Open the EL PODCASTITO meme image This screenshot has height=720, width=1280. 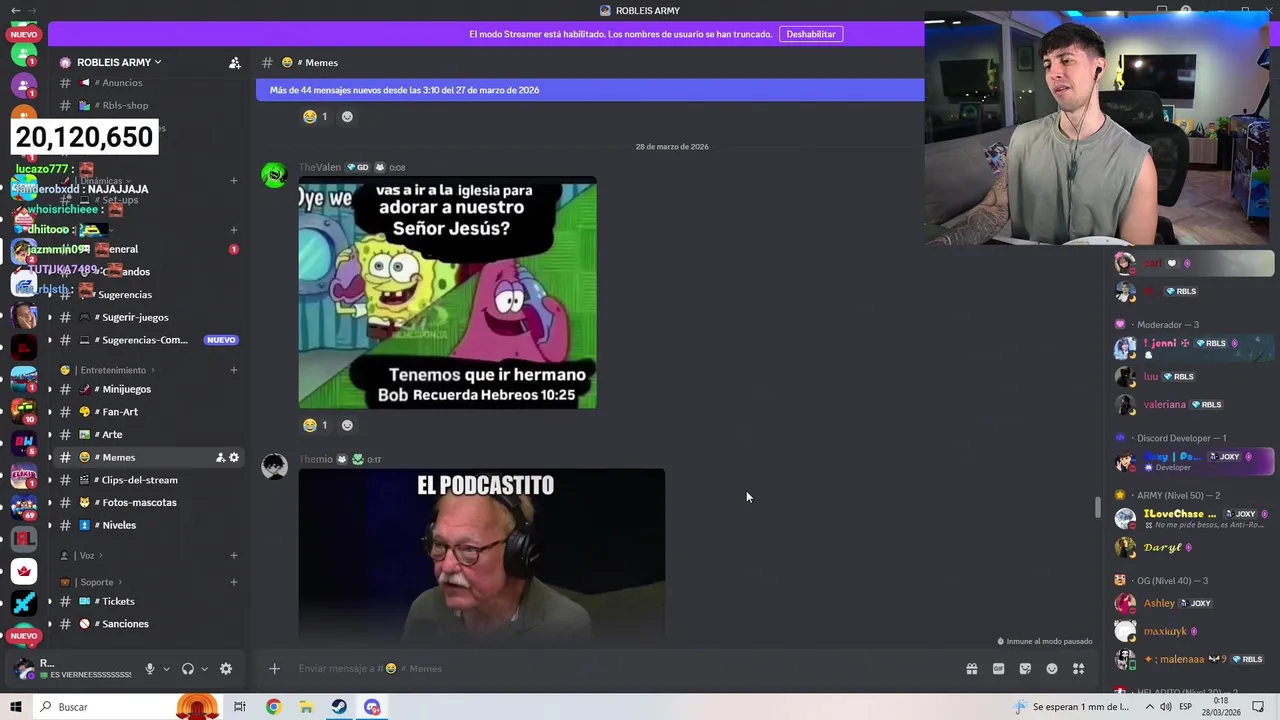pyautogui.click(x=481, y=554)
